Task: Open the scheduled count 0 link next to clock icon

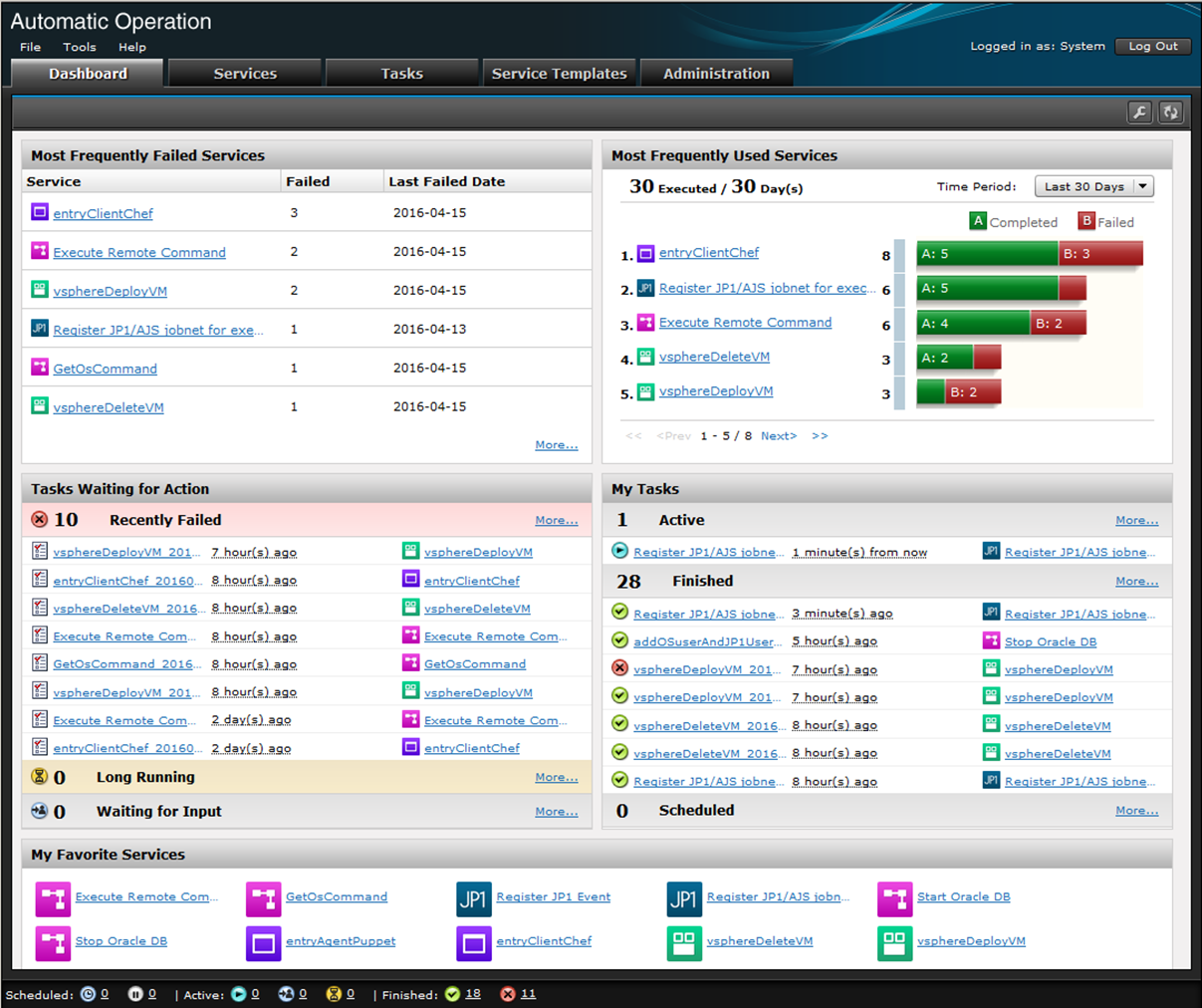Action: (x=105, y=994)
